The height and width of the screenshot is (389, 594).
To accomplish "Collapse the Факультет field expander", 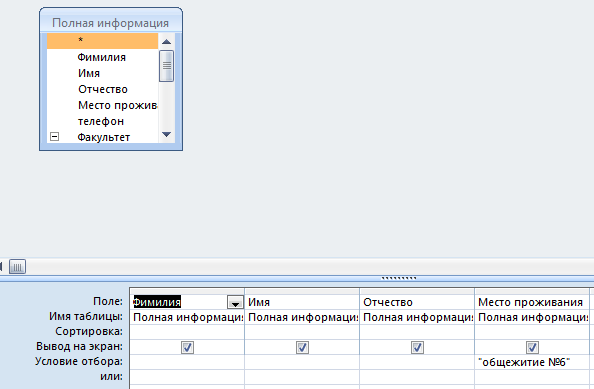I will (x=55, y=136).
